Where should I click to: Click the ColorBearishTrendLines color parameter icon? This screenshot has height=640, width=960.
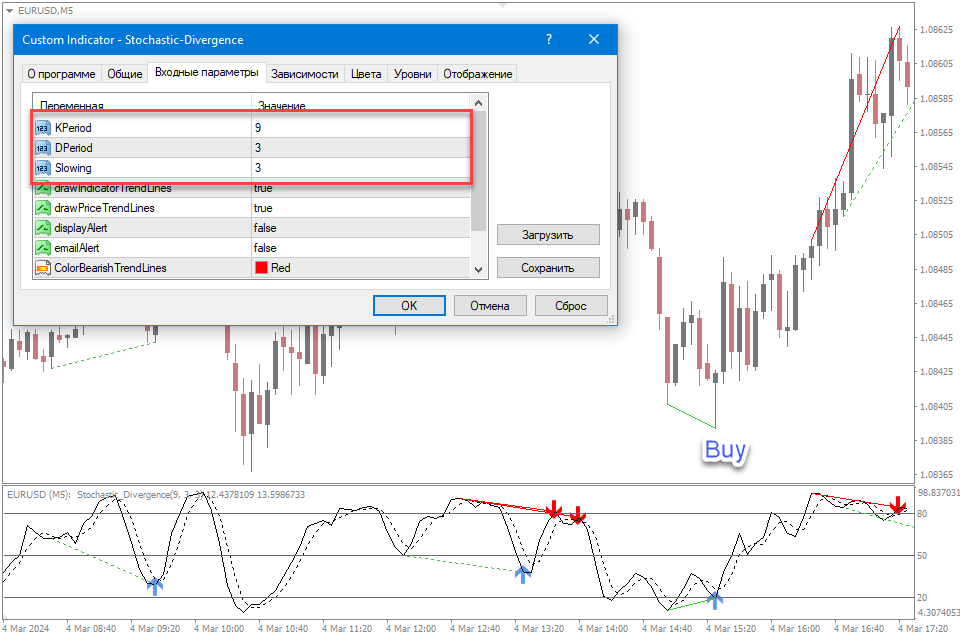click(43, 268)
